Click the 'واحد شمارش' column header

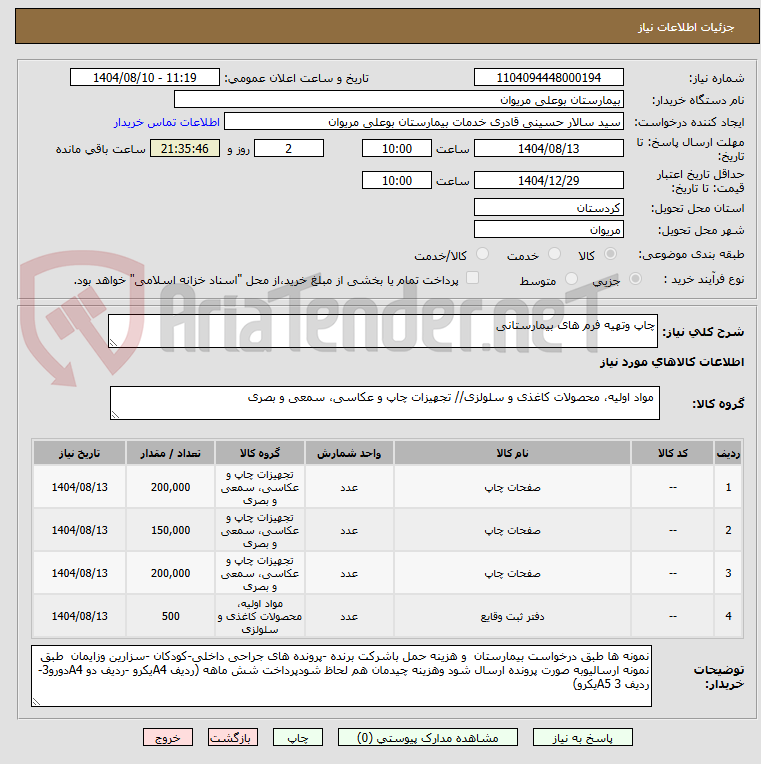(x=349, y=453)
